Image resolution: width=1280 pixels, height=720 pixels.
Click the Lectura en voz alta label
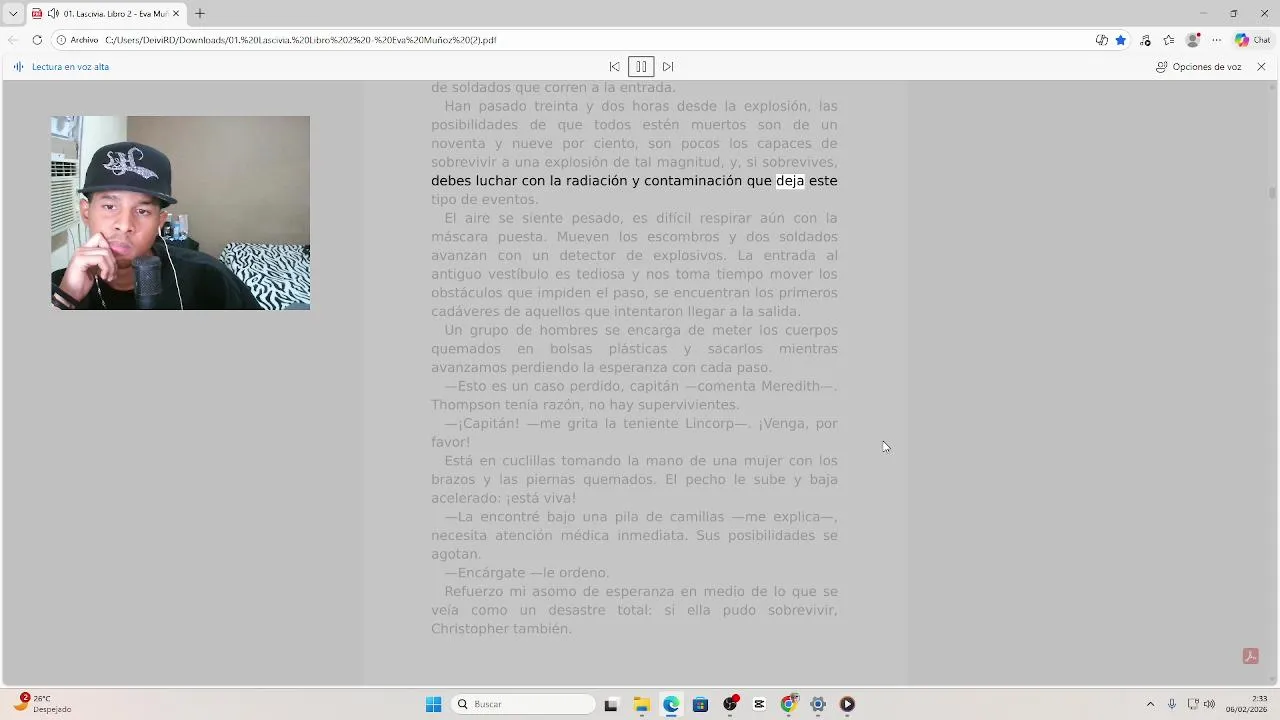[x=70, y=67]
